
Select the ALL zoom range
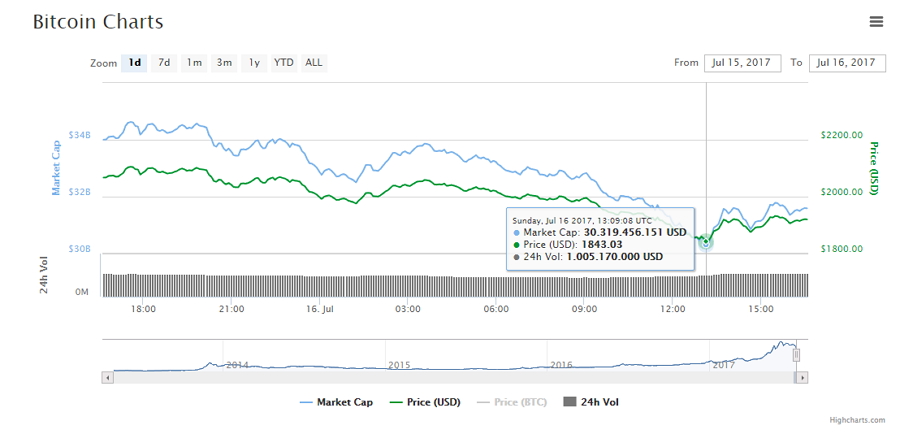313,63
